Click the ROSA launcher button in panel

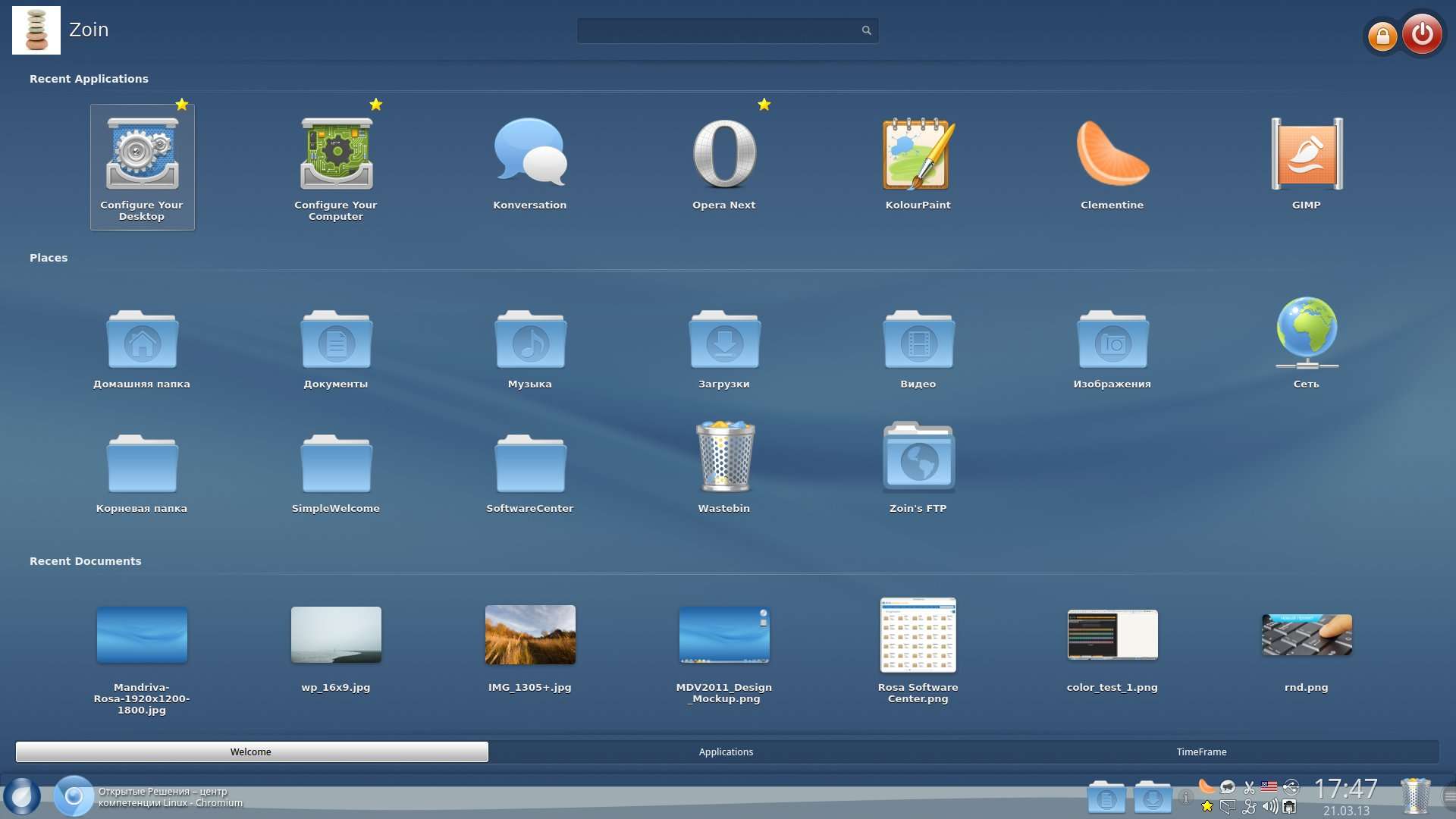pyautogui.click(x=22, y=796)
